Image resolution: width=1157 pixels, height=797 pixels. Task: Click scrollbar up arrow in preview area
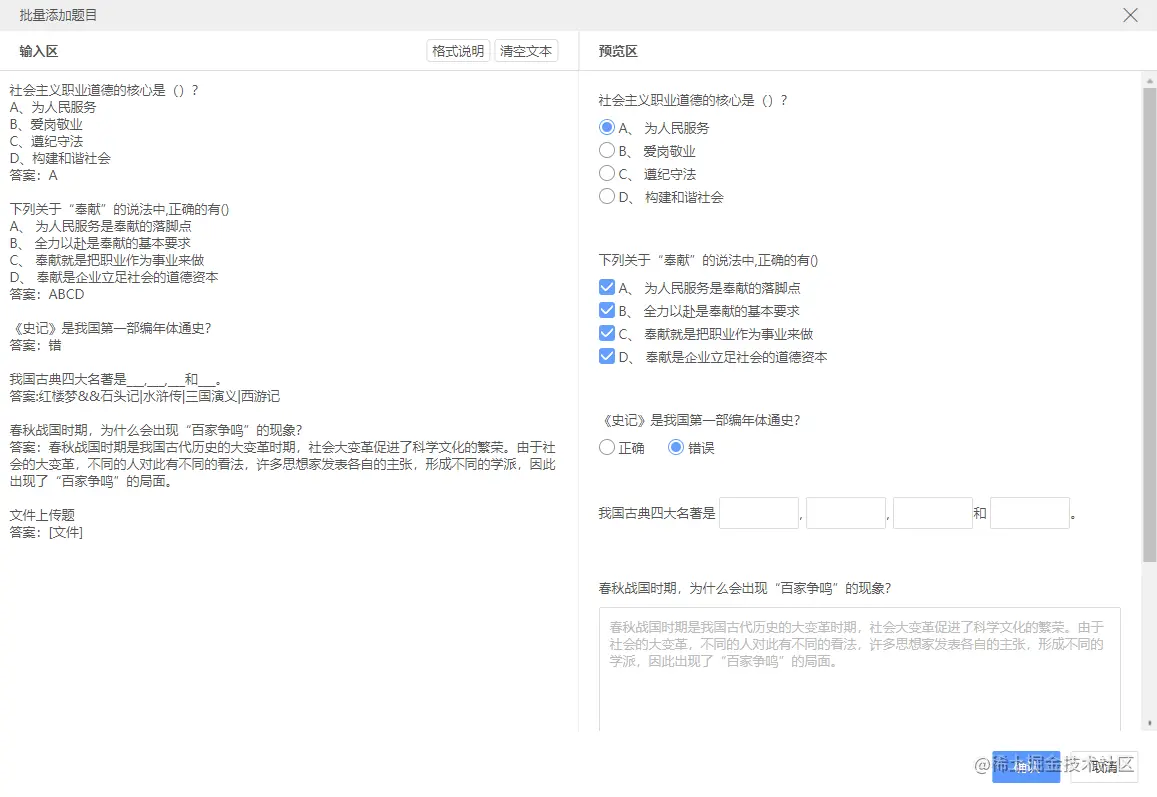(1149, 79)
